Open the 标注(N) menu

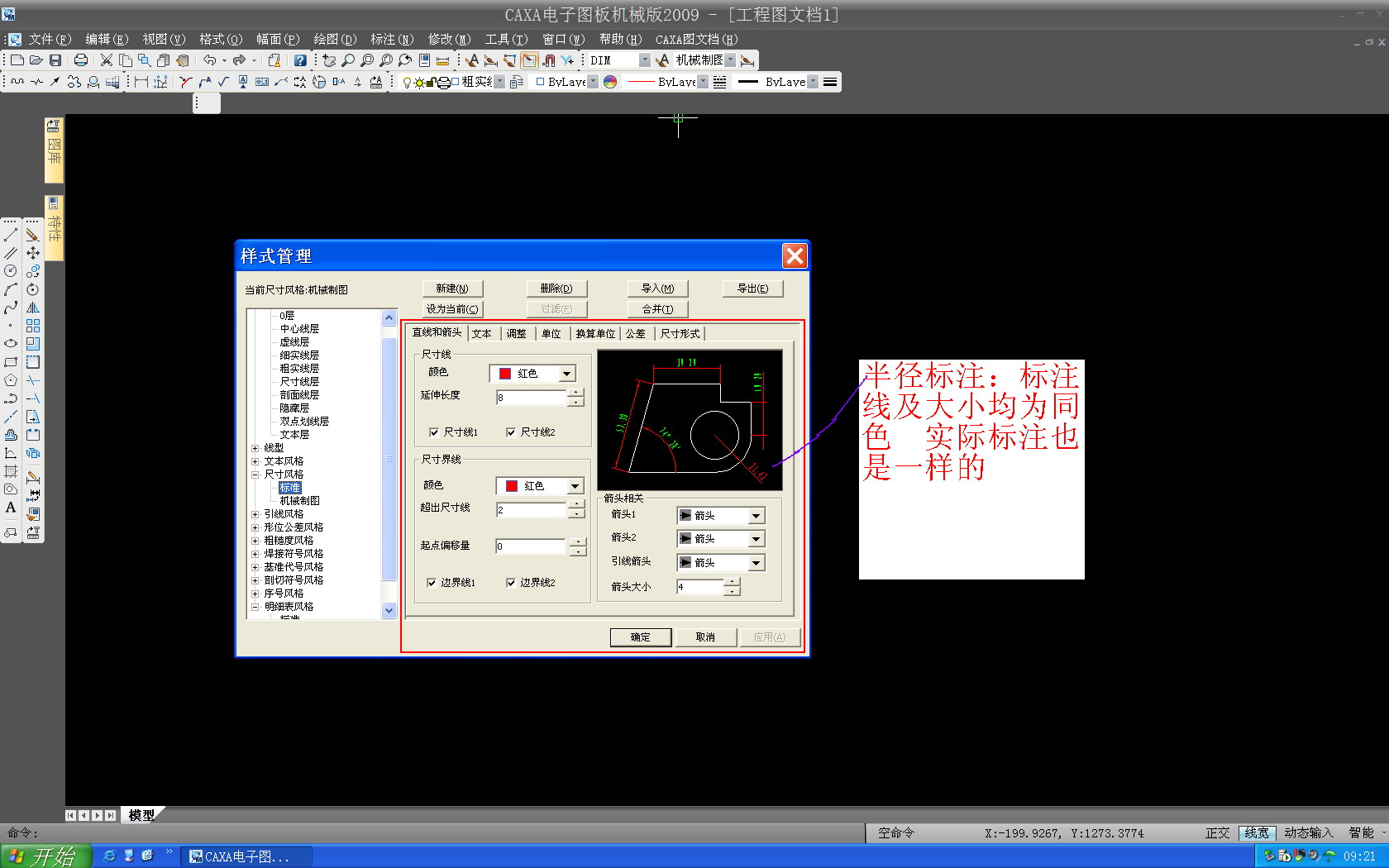tap(391, 39)
